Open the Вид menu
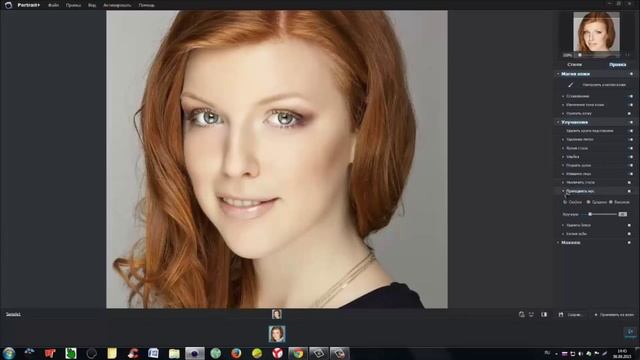Image resolution: width=640 pixels, height=360 pixels. pos(92,5)
